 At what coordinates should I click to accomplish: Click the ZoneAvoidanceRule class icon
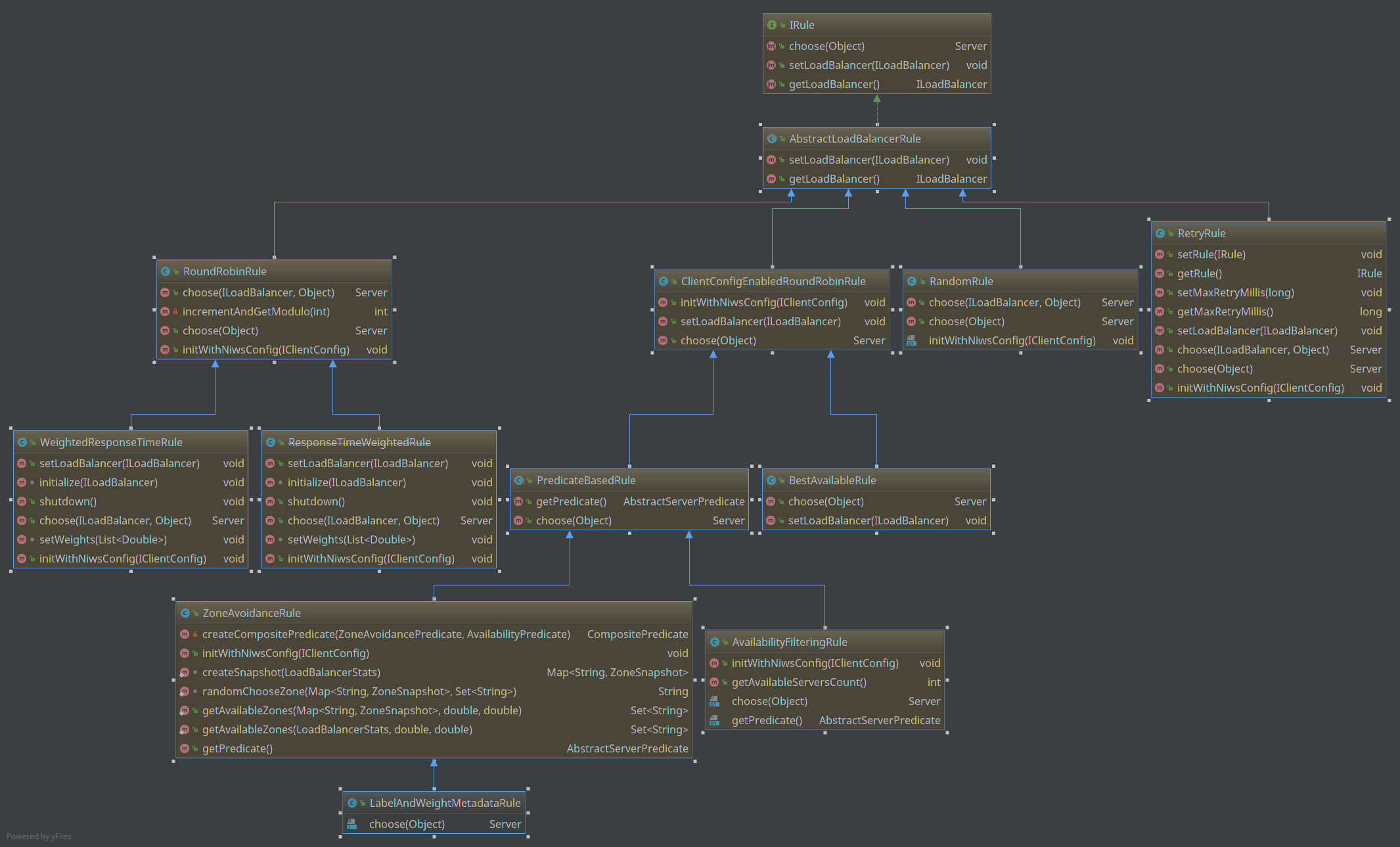185,613
